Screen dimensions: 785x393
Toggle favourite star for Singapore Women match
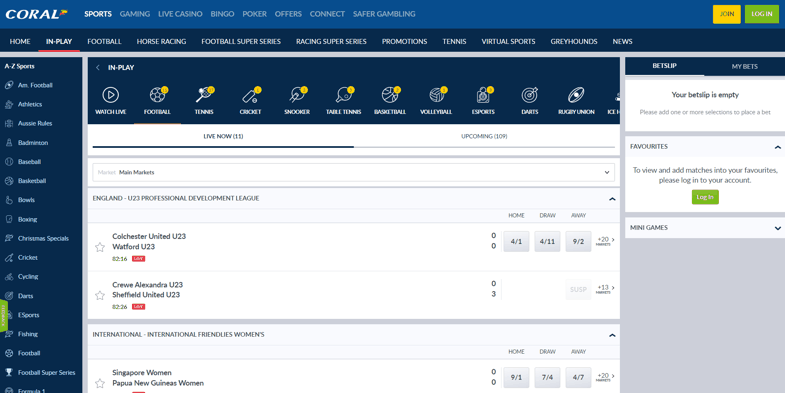(x=100, y=383)
